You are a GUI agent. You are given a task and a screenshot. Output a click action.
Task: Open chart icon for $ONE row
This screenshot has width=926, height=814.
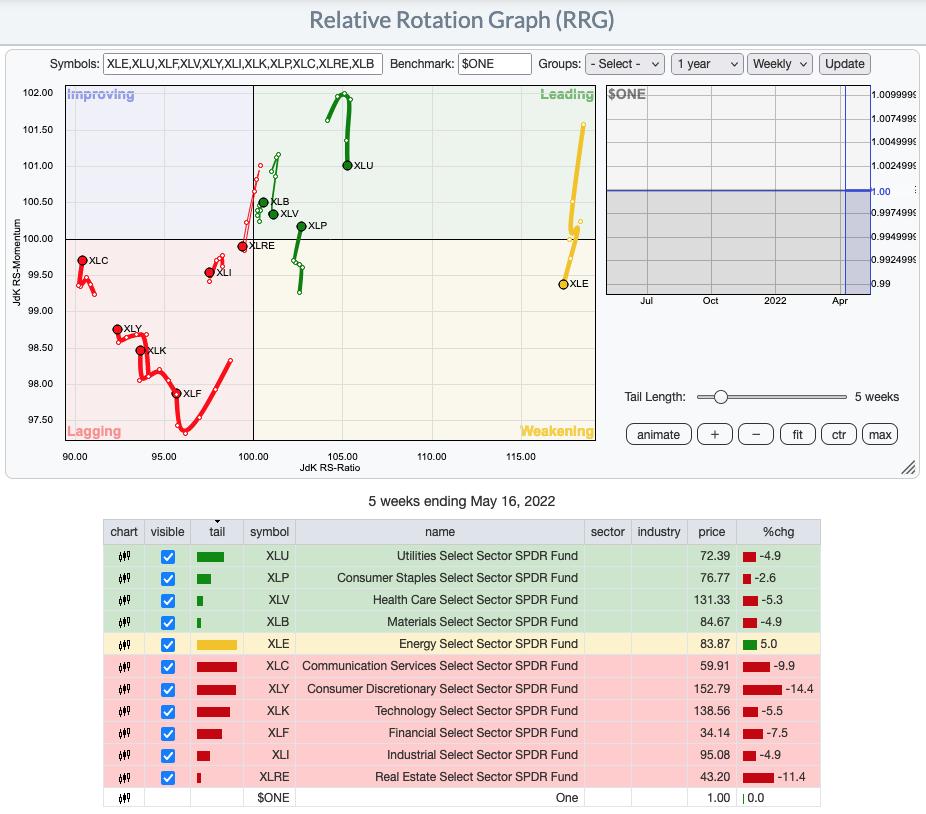(124, 798)
